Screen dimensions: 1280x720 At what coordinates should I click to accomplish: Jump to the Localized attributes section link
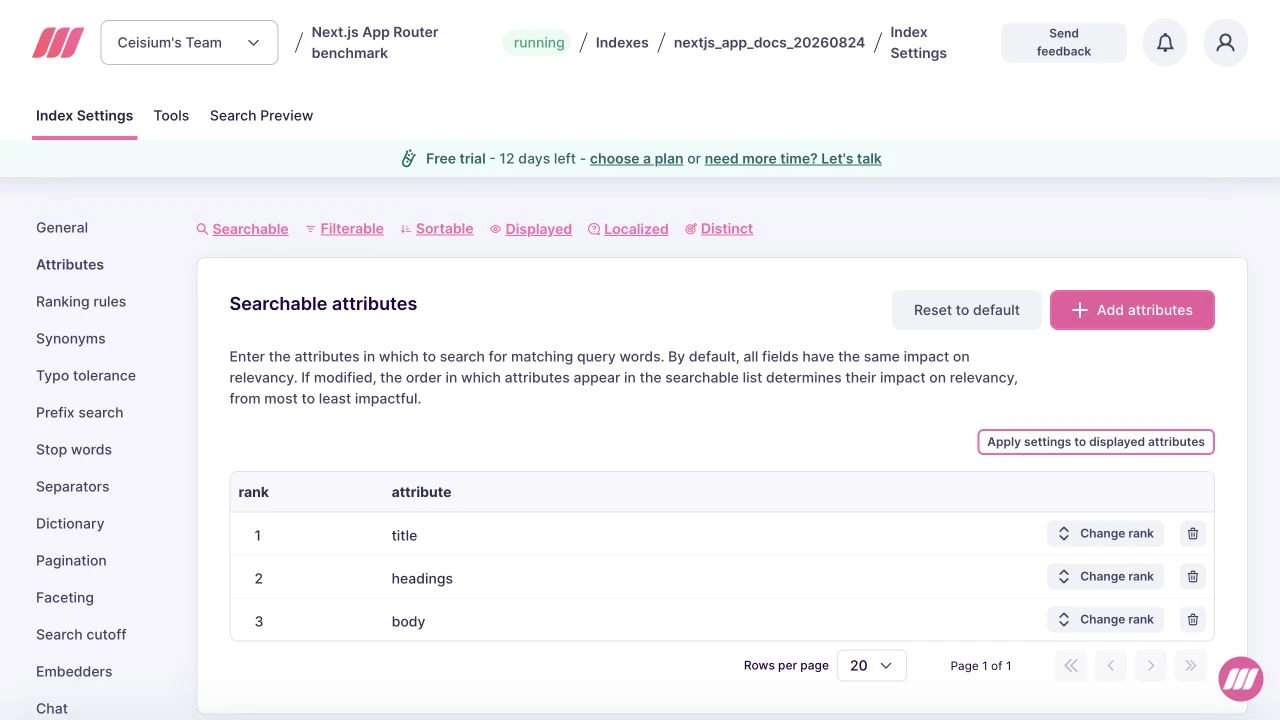628,229
